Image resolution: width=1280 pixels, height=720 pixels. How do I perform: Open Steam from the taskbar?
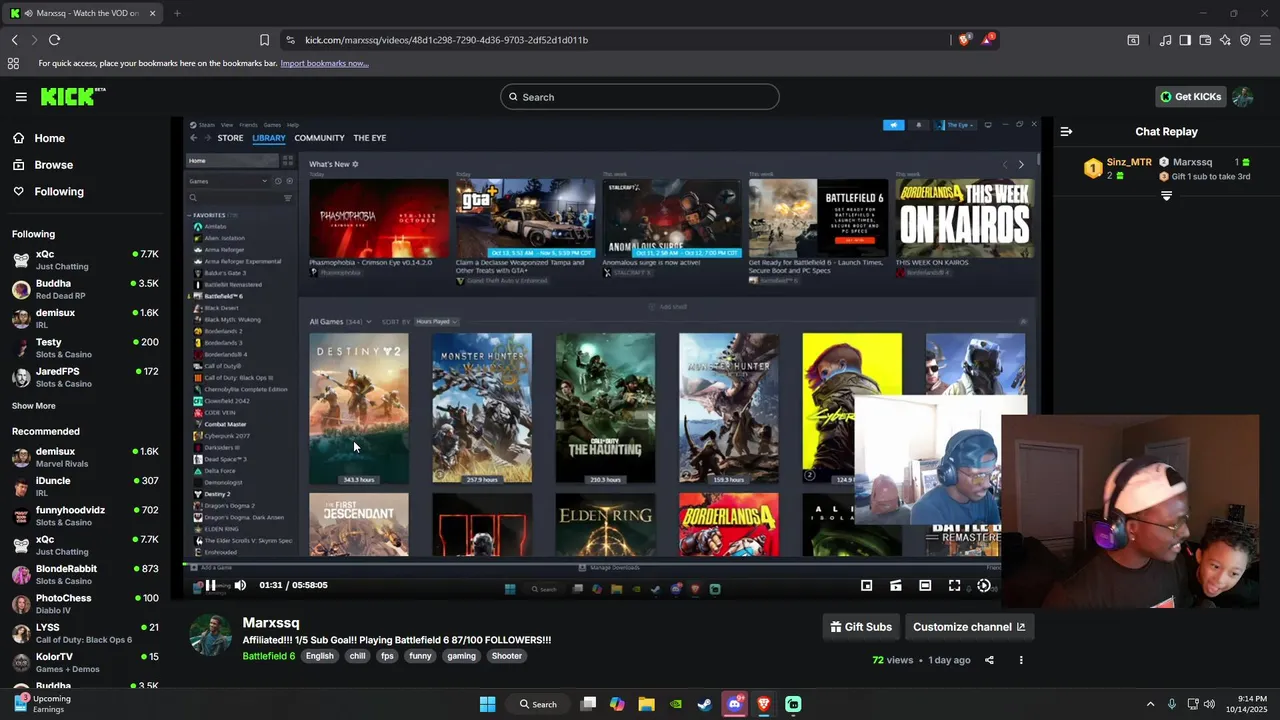[705, 704]
